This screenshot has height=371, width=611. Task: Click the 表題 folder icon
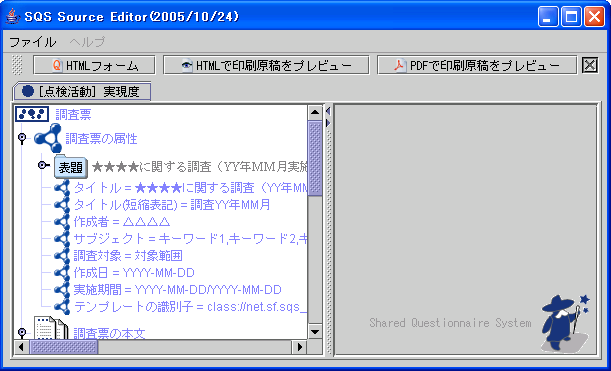pyautogui.click(x=71, y=167)
